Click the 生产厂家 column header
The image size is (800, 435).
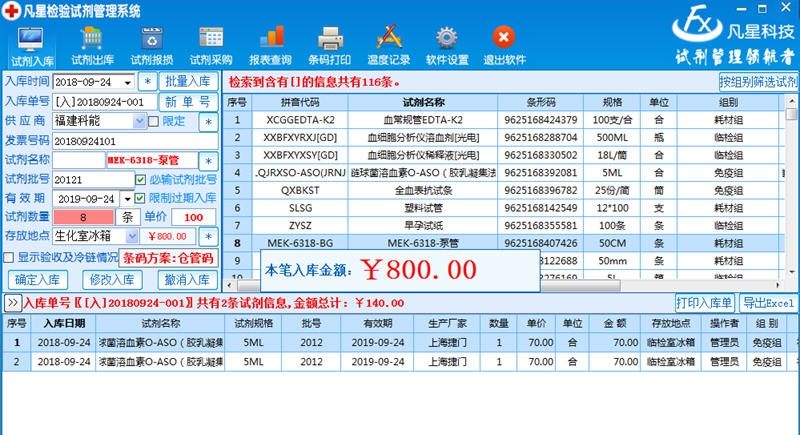click(x=446, y=323)
